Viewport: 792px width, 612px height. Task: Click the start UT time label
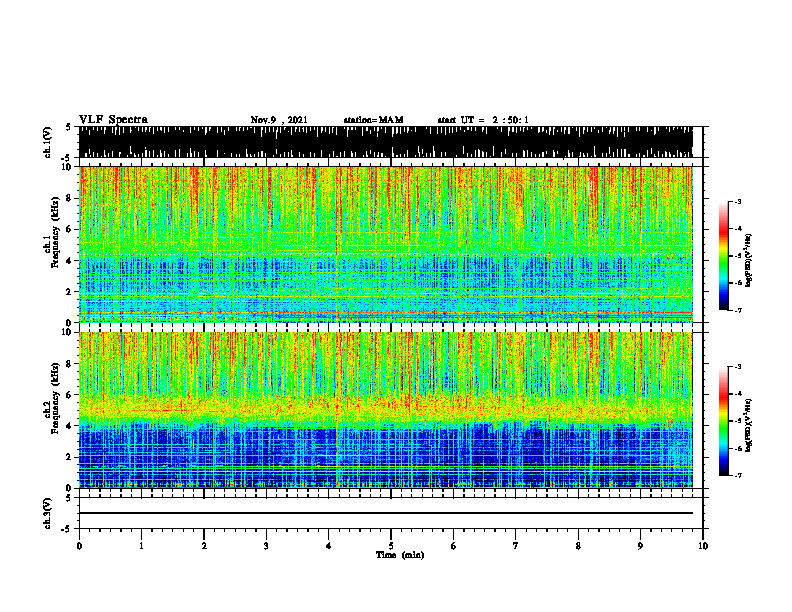coord(483,120)
